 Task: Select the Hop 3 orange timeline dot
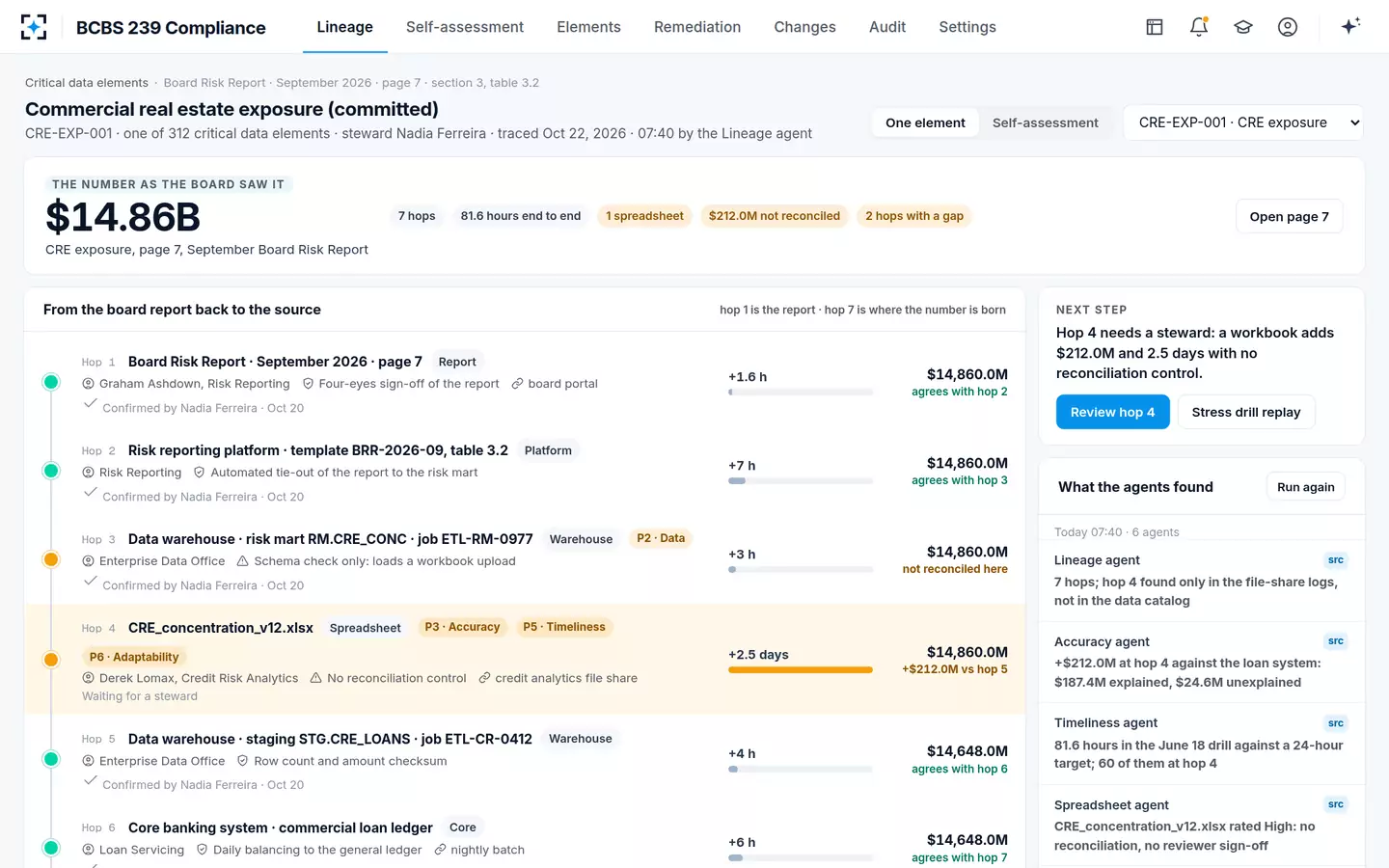(51, 559)
